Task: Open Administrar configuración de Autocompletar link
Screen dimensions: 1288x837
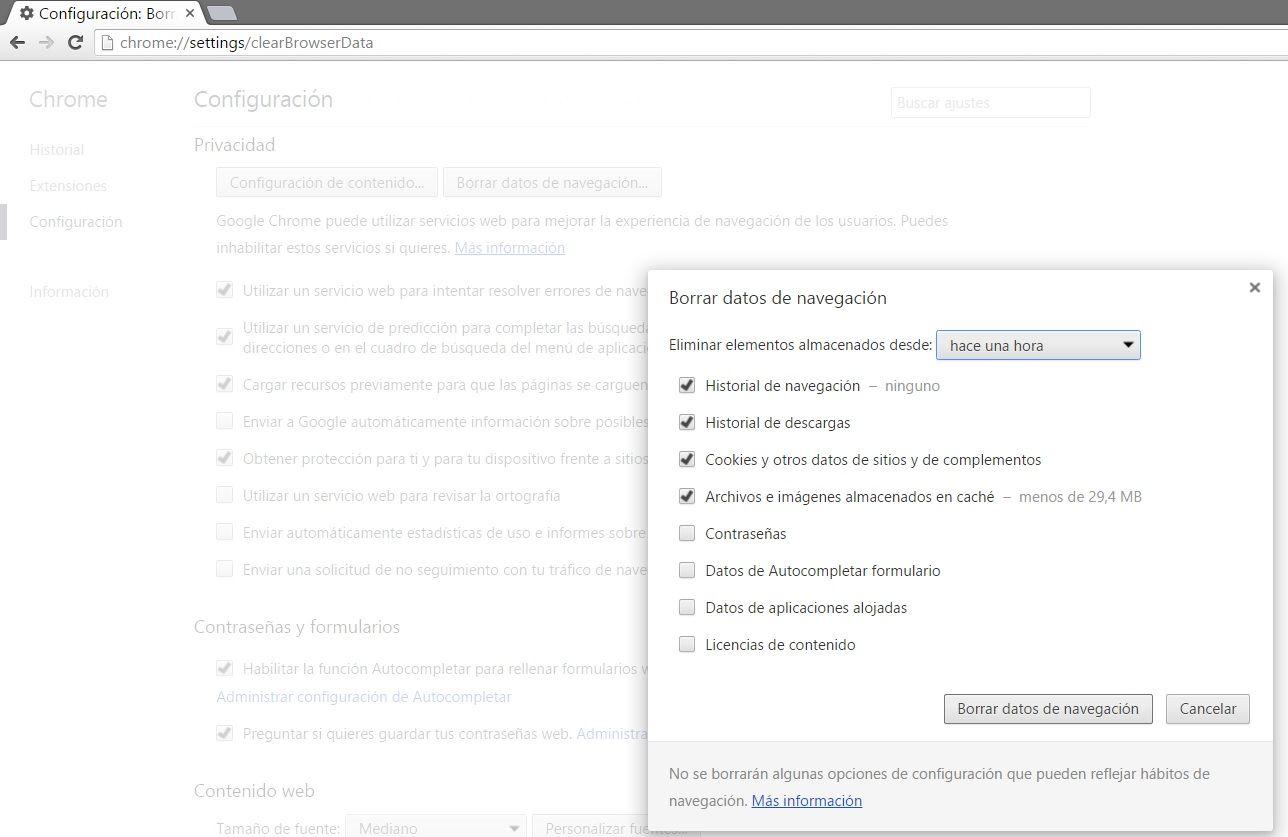Action: (x=364, y=697)
